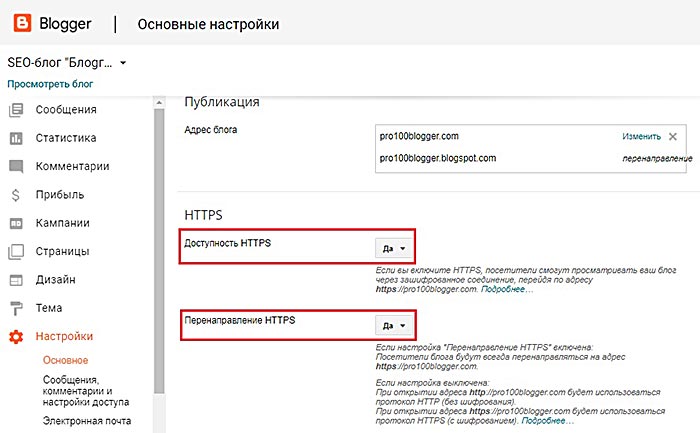
Task: Go to Прибыль in the sidebar
Action: [60, 195]
